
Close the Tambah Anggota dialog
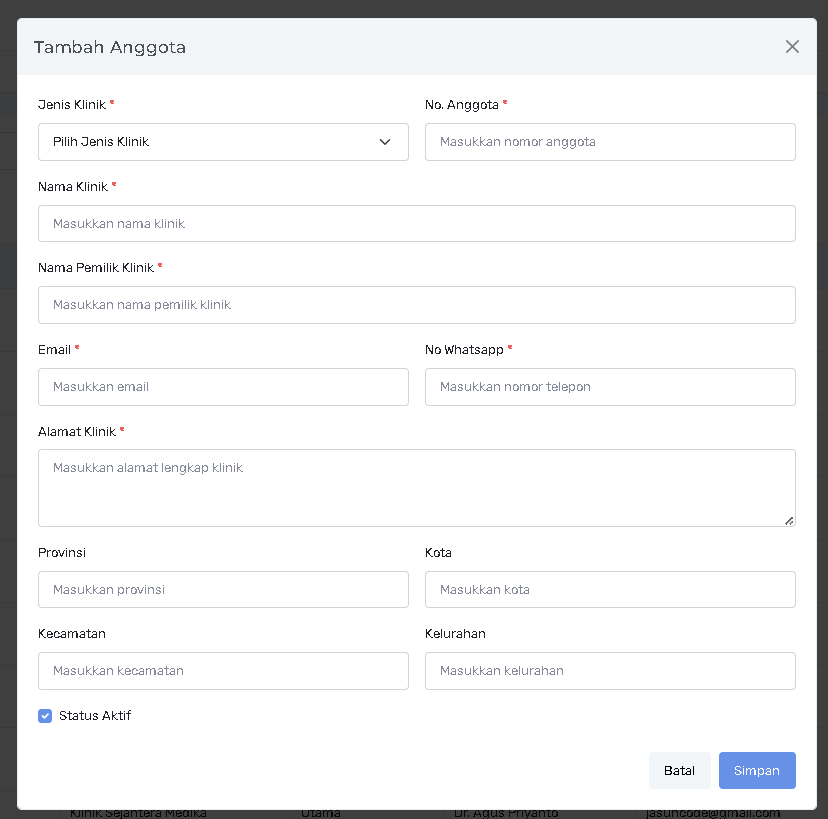(792, 47)
